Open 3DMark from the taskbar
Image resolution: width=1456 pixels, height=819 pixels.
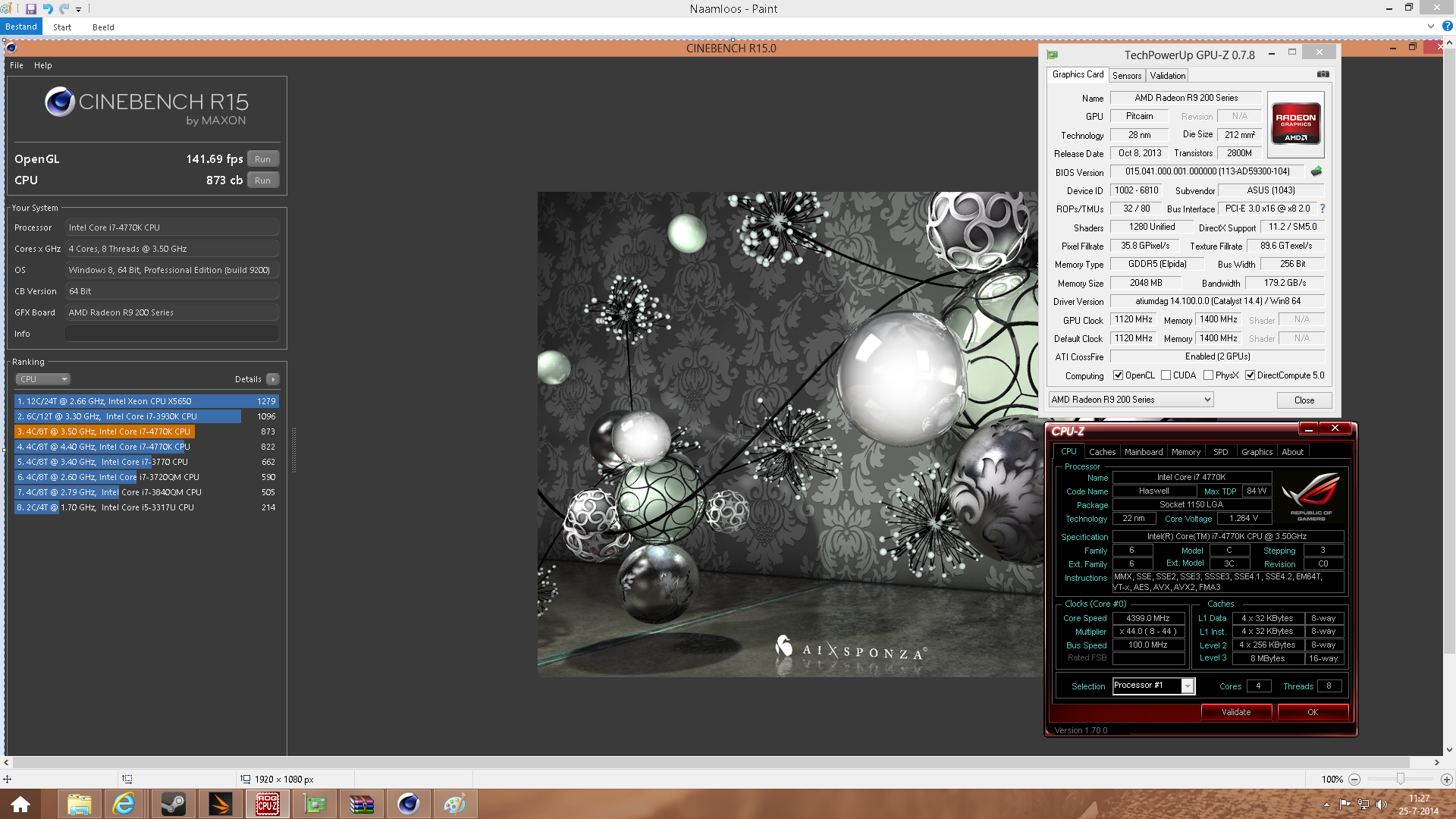(221, 804)
